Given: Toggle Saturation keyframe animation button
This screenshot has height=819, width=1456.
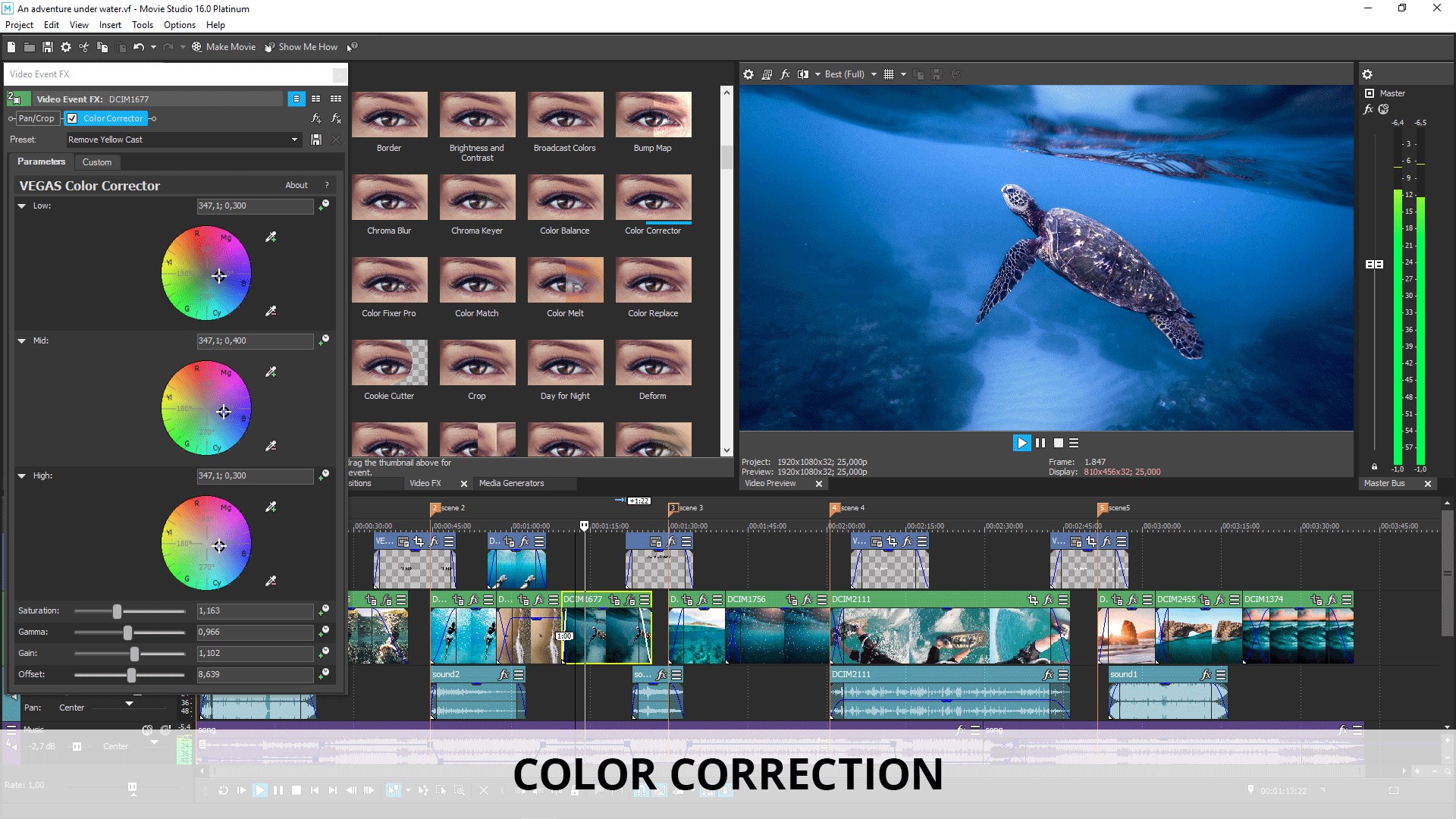Looking at the screenshot, I should (x=324, y=610).
